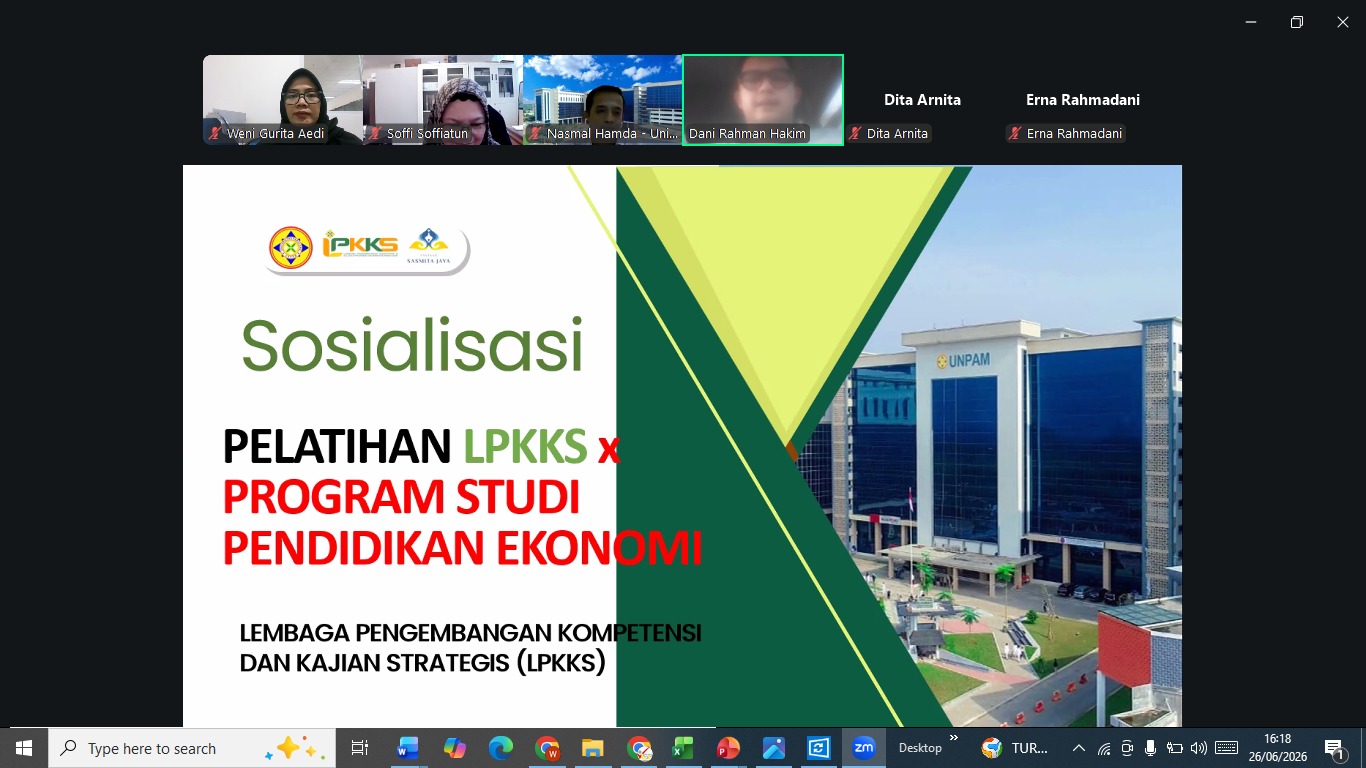Image resolution: width=1366 pixels, height=768 pixels.
Task: Open File Explorer from the taskbar
Action: 593,748
